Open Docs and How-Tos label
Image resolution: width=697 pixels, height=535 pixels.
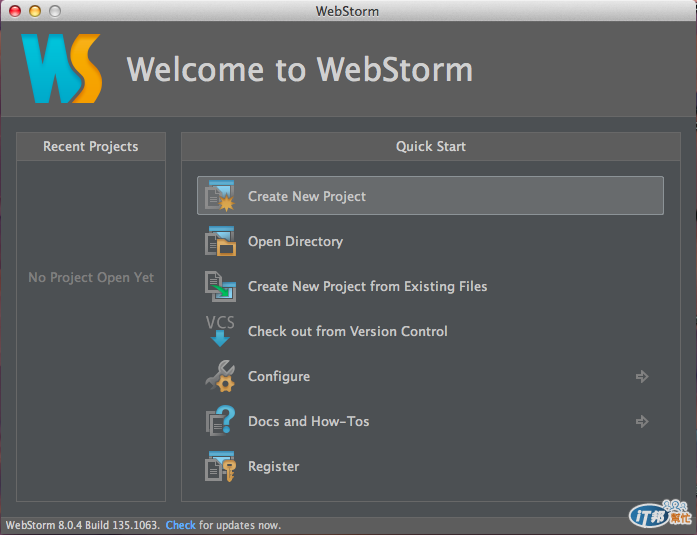point(308,421)
